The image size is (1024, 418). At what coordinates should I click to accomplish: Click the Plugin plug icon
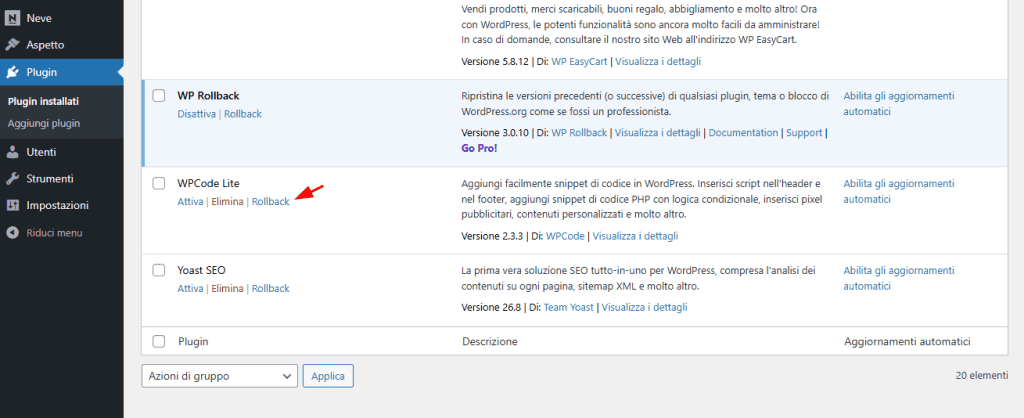(12, 72)
